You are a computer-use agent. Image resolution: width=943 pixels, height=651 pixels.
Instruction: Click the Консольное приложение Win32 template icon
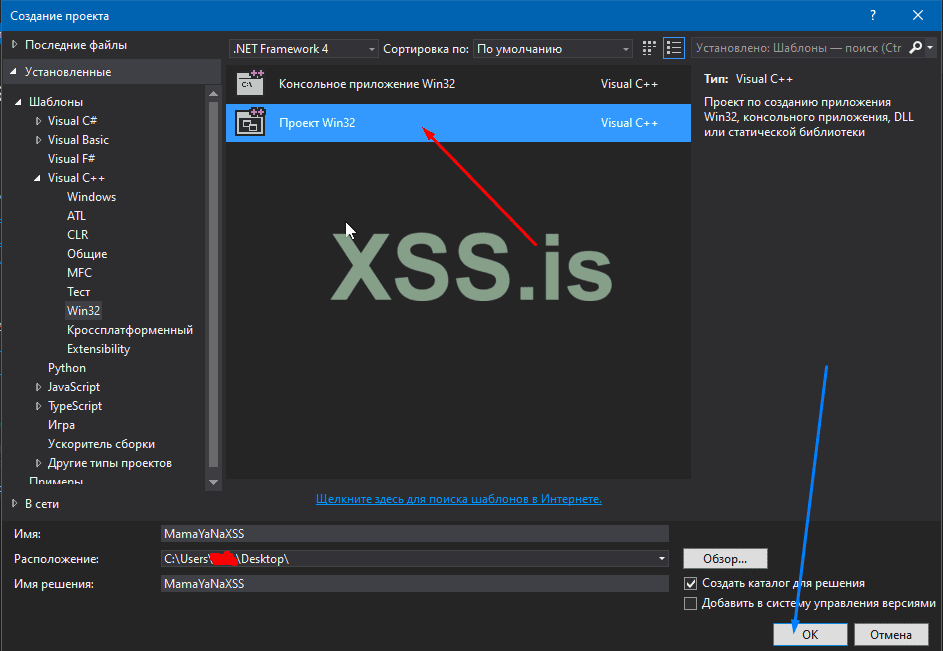249,84
